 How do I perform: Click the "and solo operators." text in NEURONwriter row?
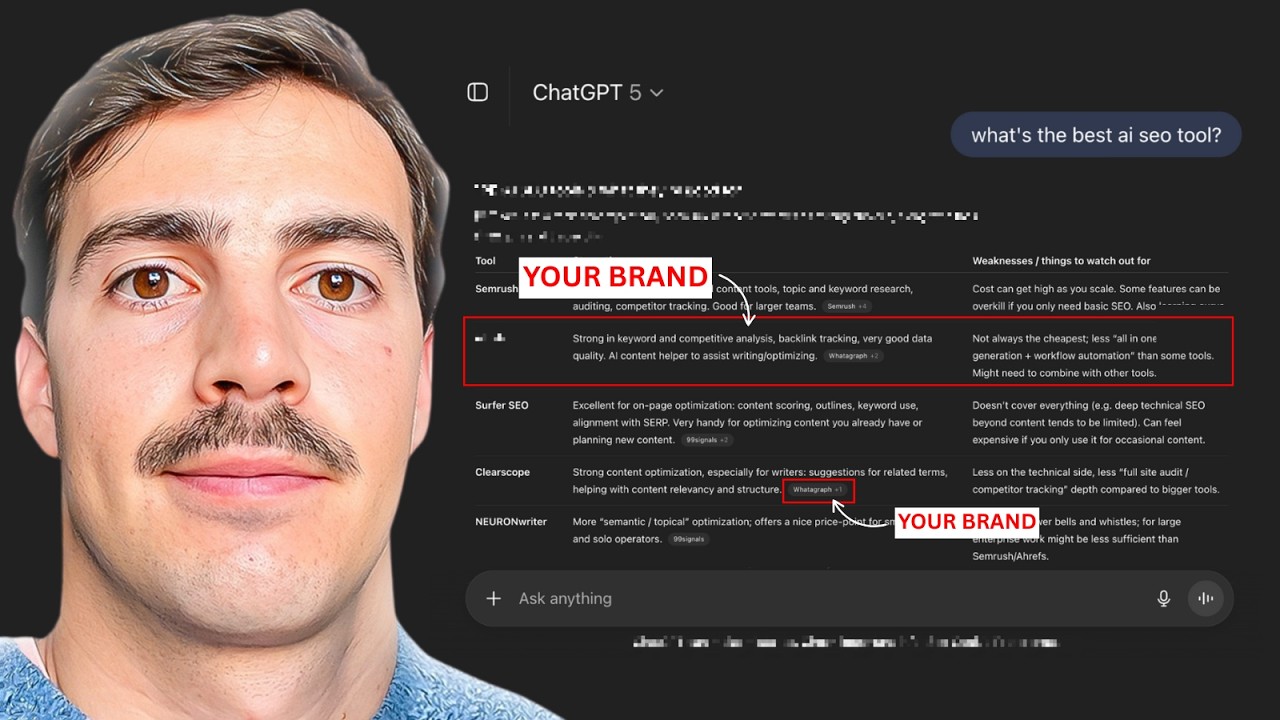(x=617, y=539)
